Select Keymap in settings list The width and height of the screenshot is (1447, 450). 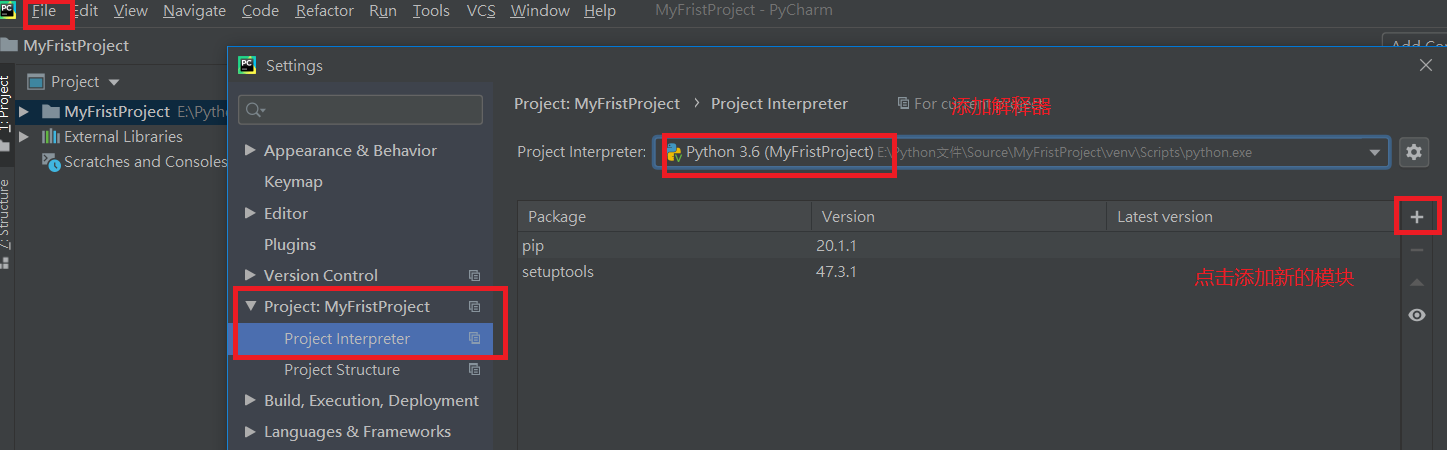click(293, 182)
